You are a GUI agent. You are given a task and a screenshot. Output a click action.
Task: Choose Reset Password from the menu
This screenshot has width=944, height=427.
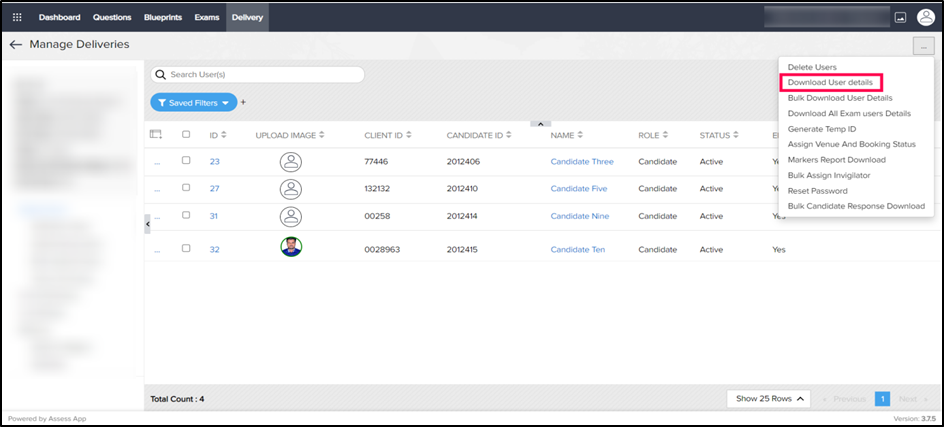817,191
